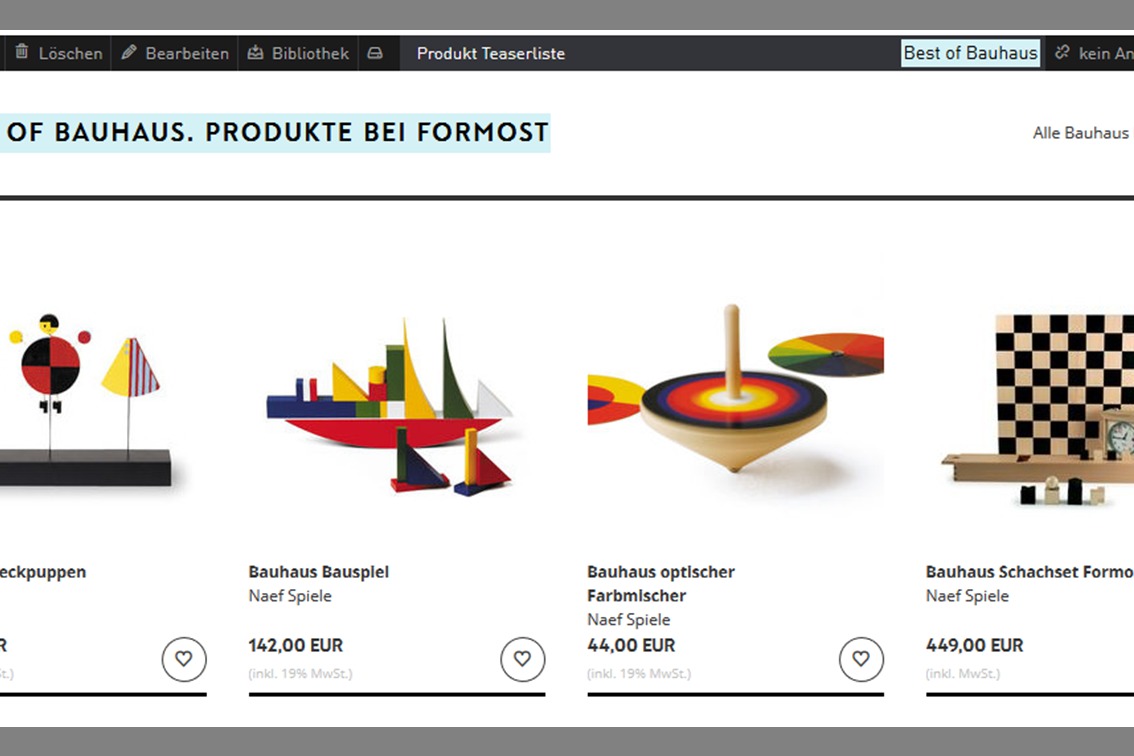Open the Bauhaus Bauspiel product title
This screenshot has height=756, width=1134.
click(x=318, y=572)
